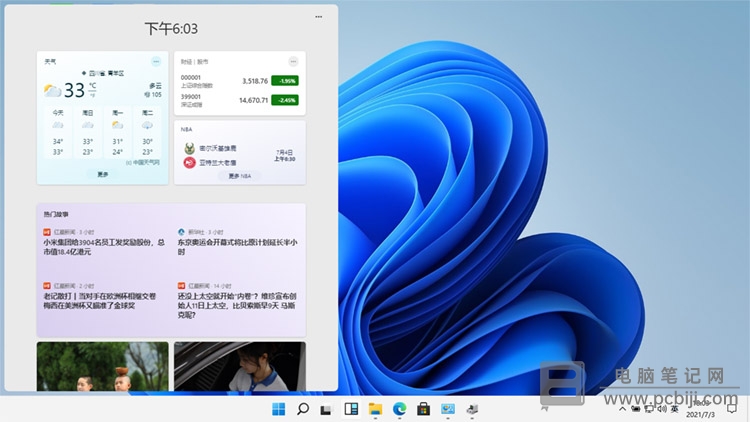The width and height of the screenshot is (750, 422).
Task: Open Microsoft Store from the taskbar
Action: click(x=423, y=409)
